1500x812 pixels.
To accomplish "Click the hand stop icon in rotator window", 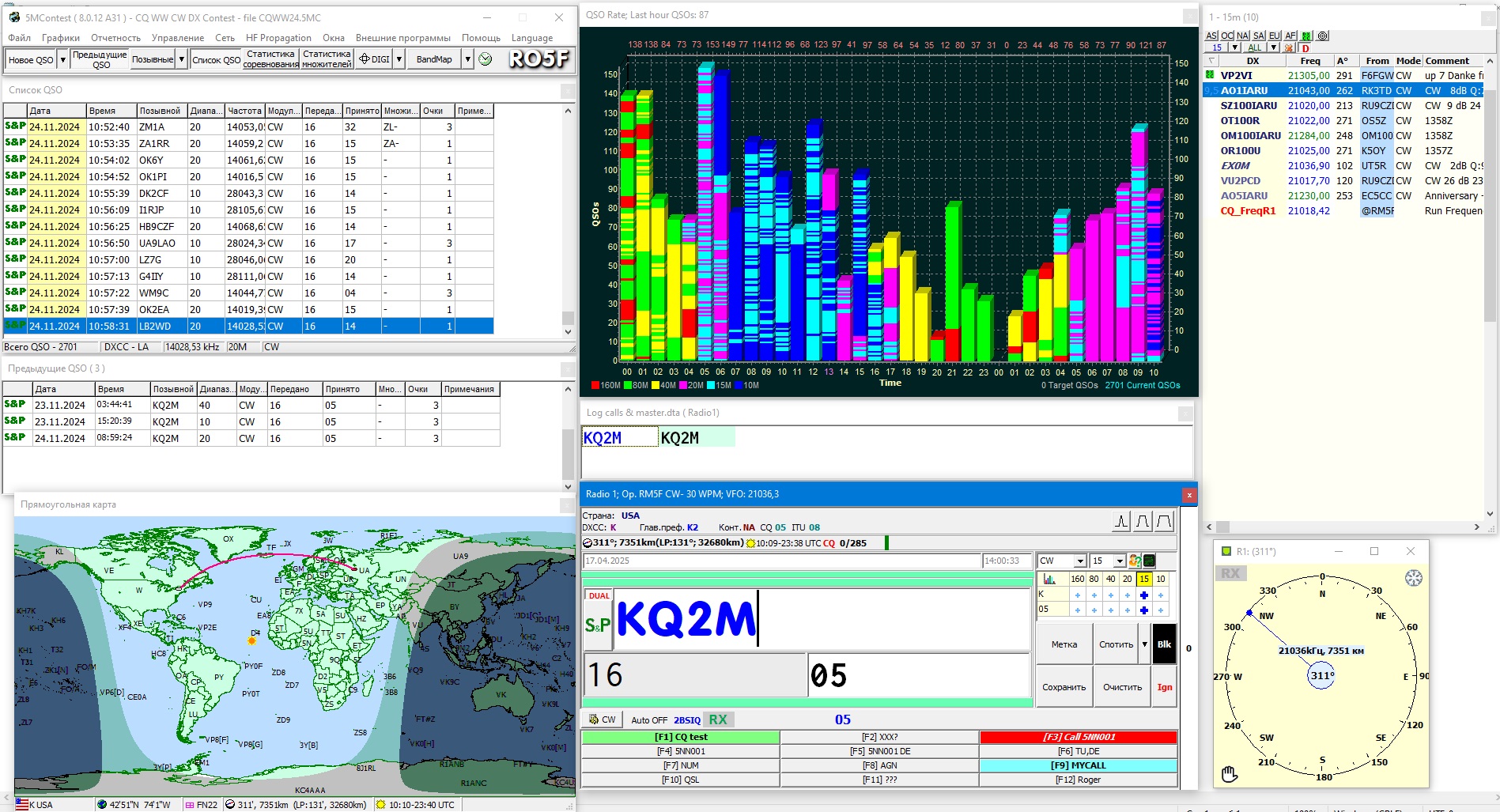I will (x=1229, y=774).
